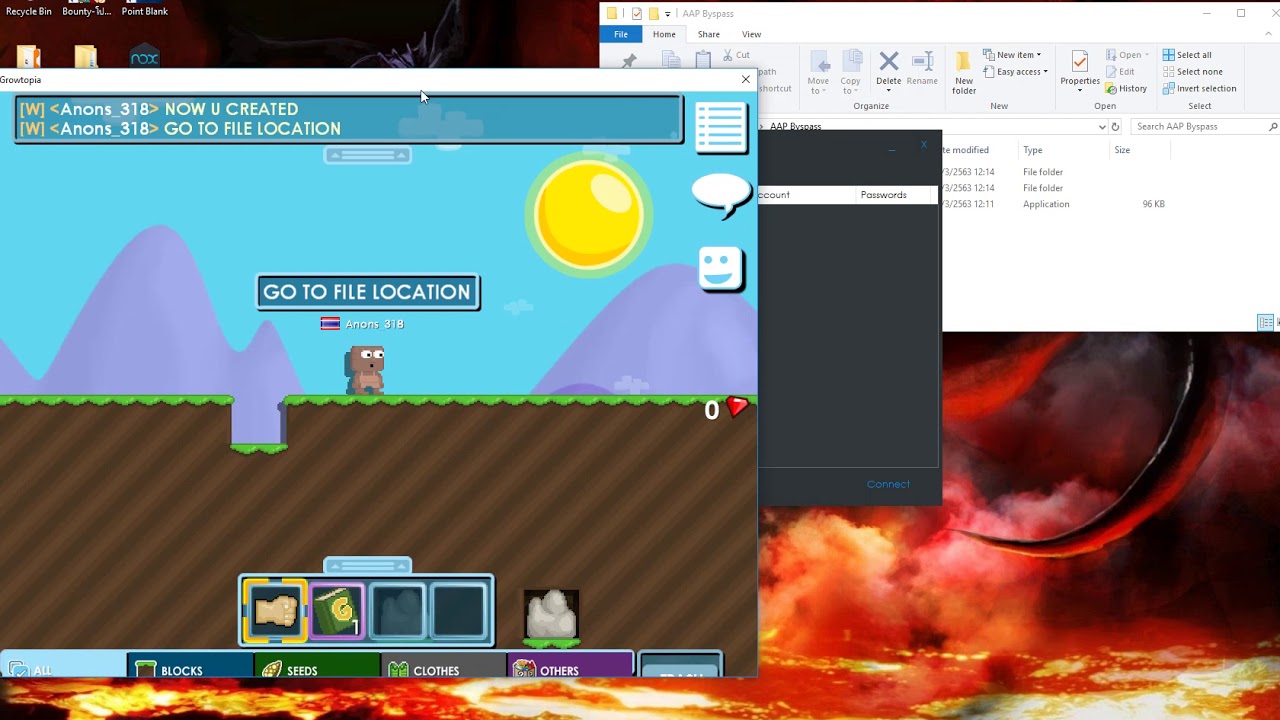Image resolution: width=1280 pixels, height=720 pixels.
Task: Click the red gem counter icon
Action: 738,407
